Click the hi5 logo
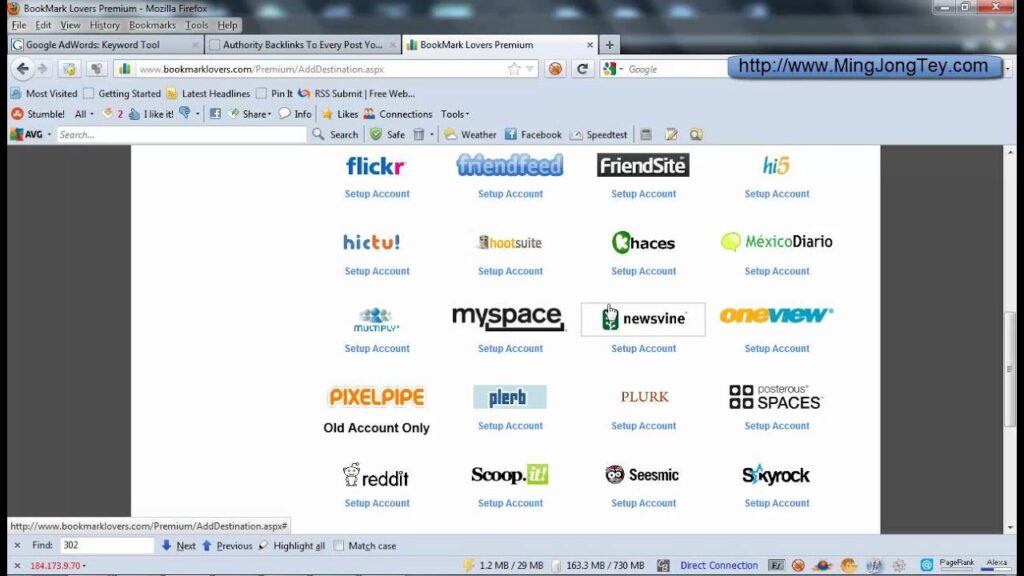 776,165
